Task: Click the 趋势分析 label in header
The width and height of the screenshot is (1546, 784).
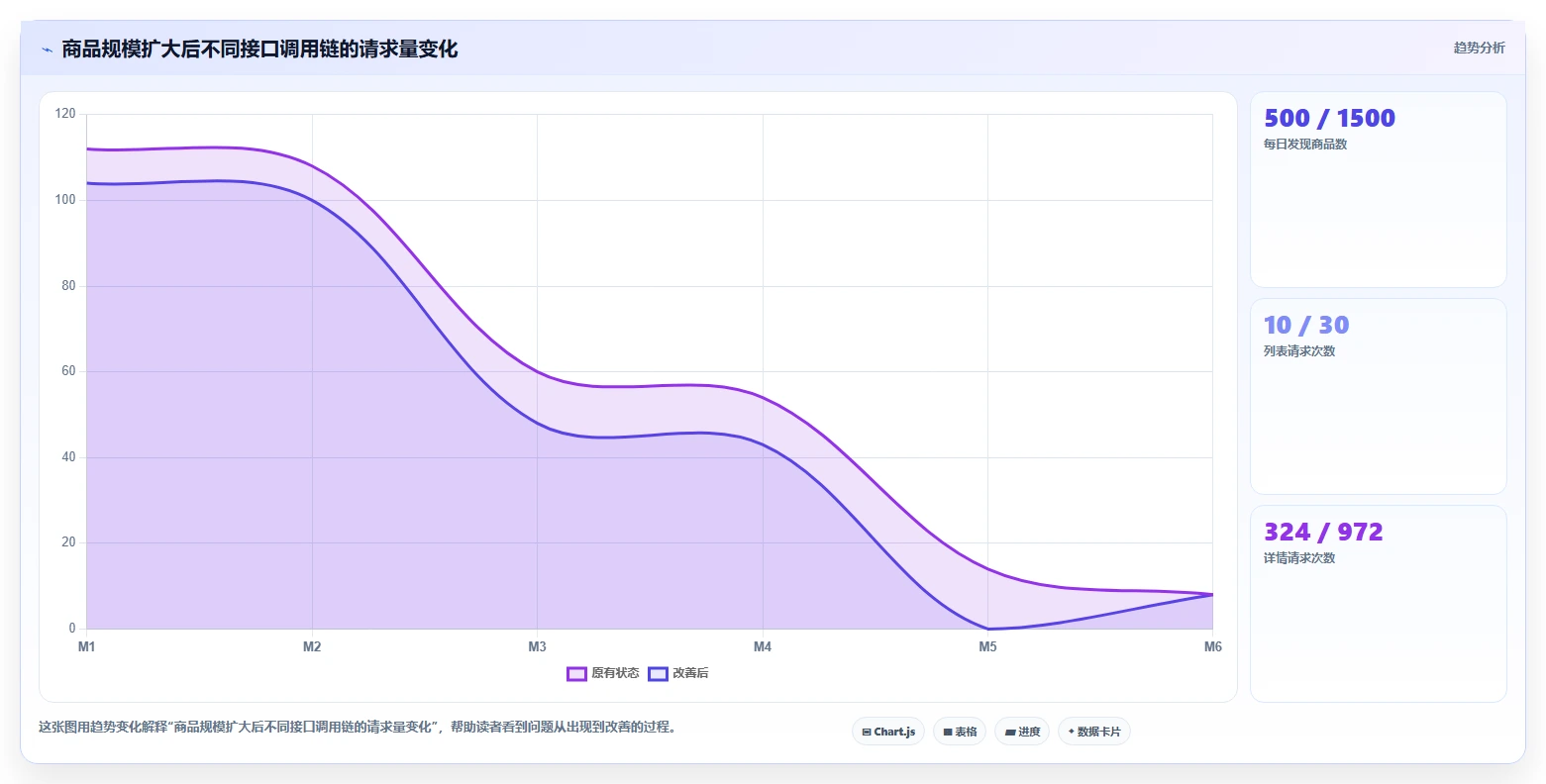Action: tap(1480, 48)
